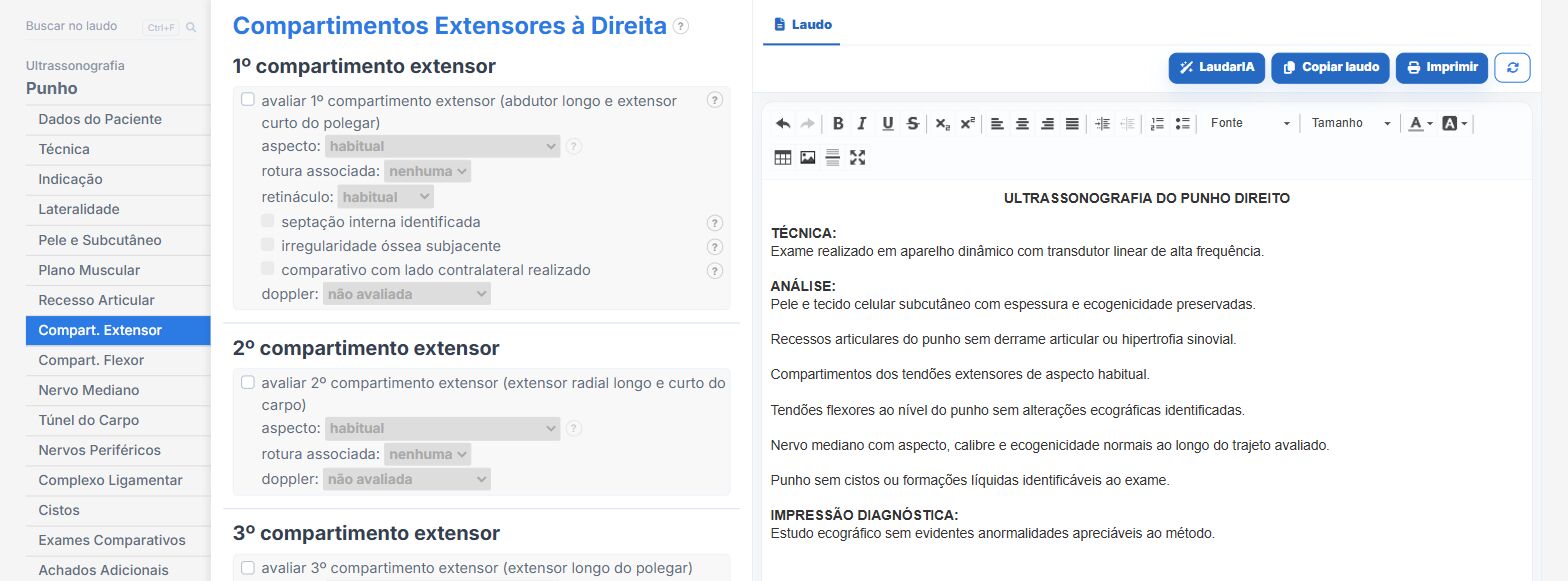Insert a table into the report
The height and width of the screenshot is (581, 1568).
[x=783, y=157]
